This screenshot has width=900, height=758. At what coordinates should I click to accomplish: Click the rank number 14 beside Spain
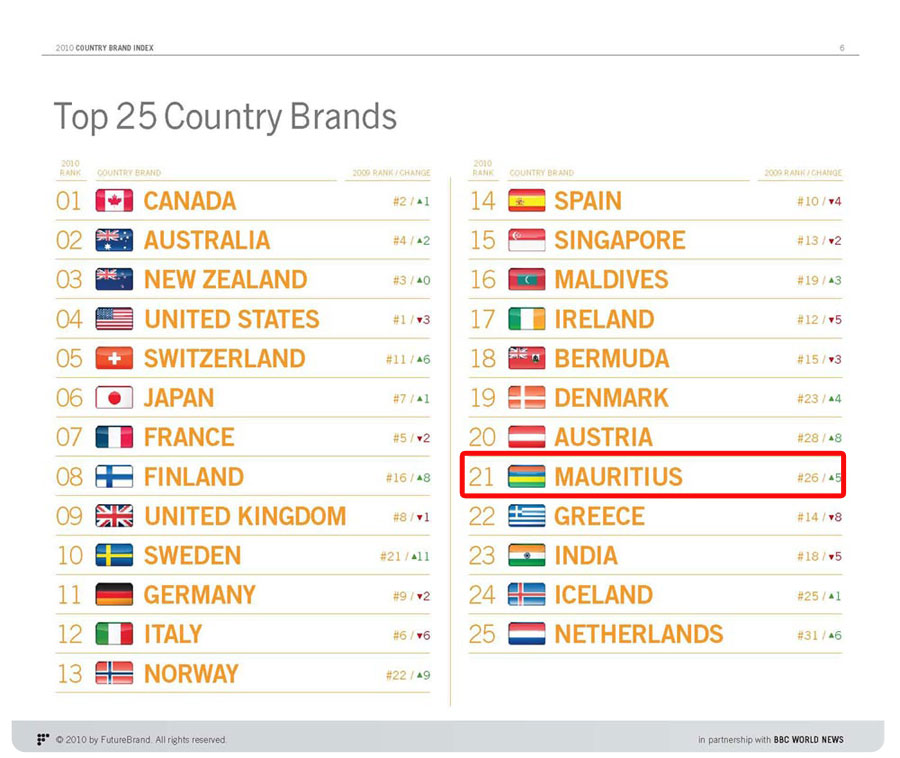tap(482, 201)
